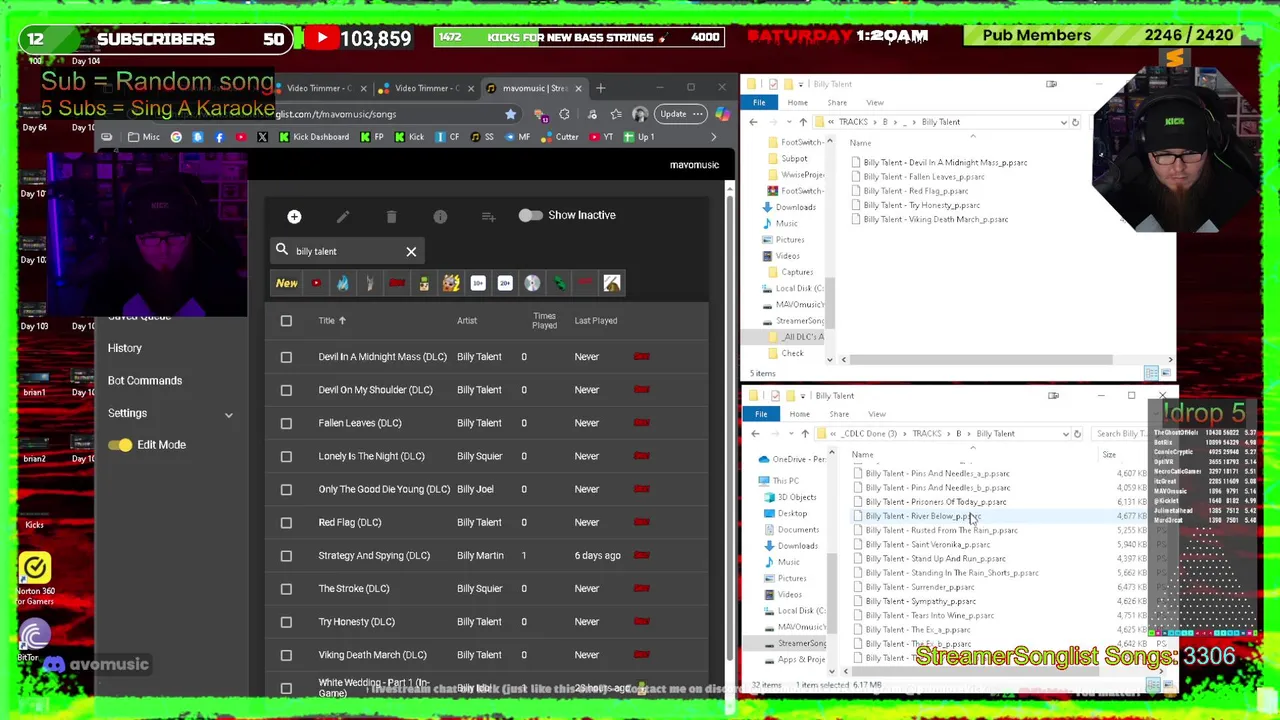The height and width of the screenshot is (720, 1280).
Task: Toggle the Show Inactive switch
Action: coord(530,215)
